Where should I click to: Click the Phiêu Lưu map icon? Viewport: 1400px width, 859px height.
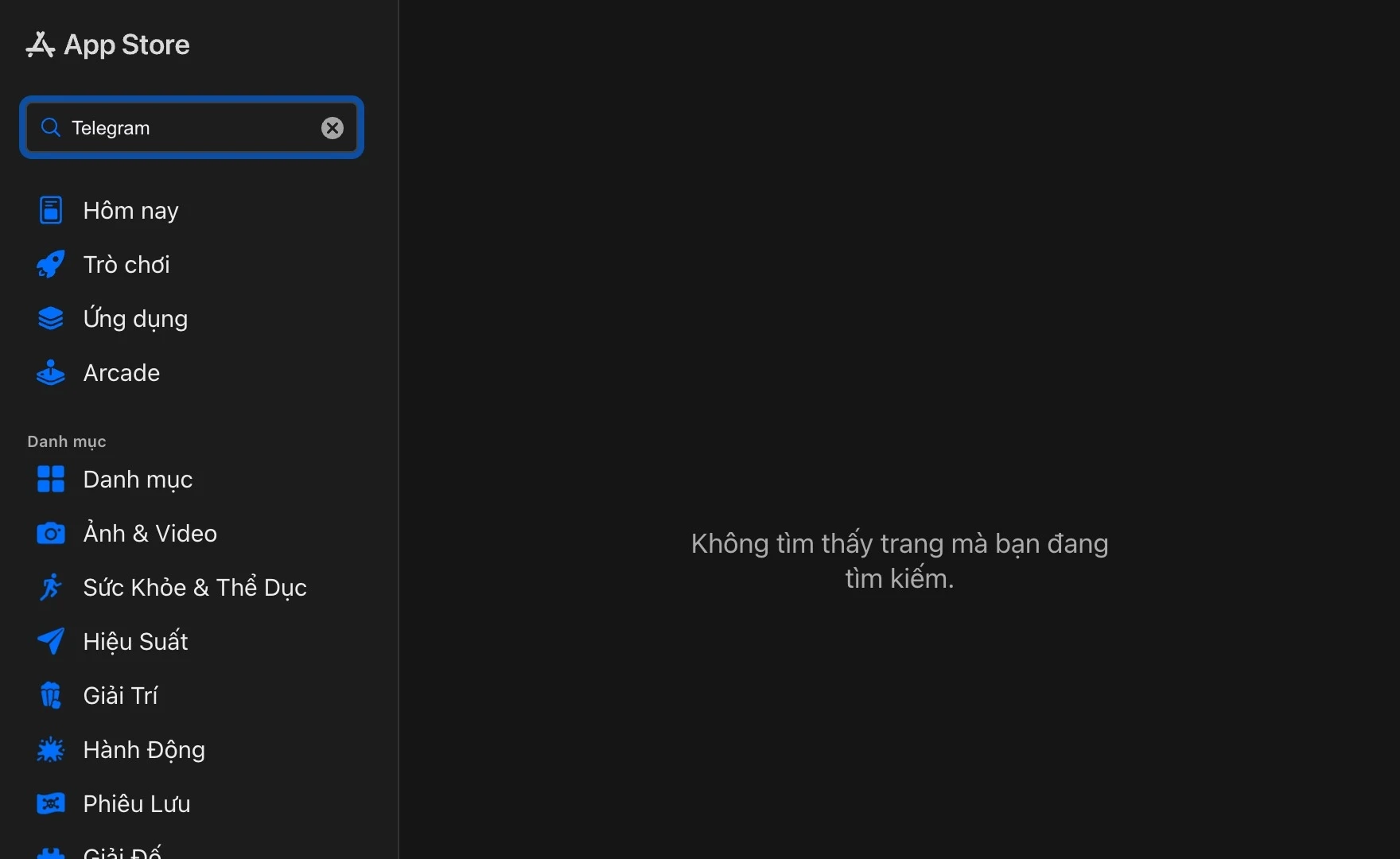51,803
